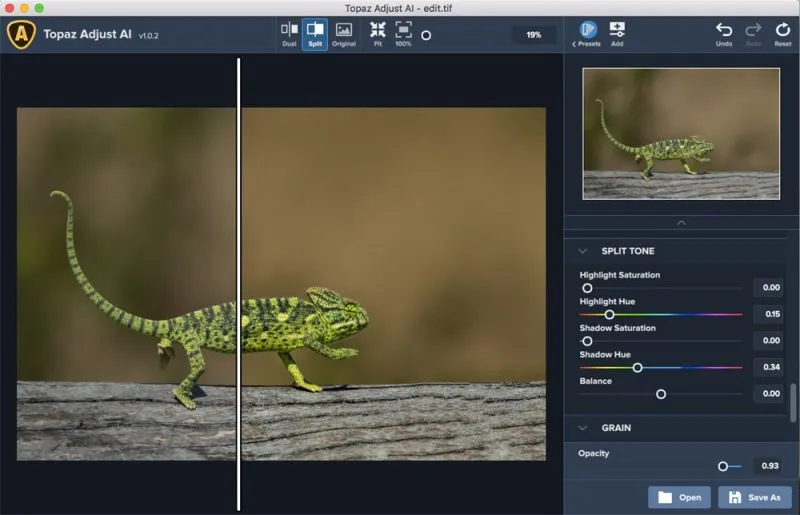800x515 pixels.
Task: Click the Add adjustment icon
Action: coord(617,34)
